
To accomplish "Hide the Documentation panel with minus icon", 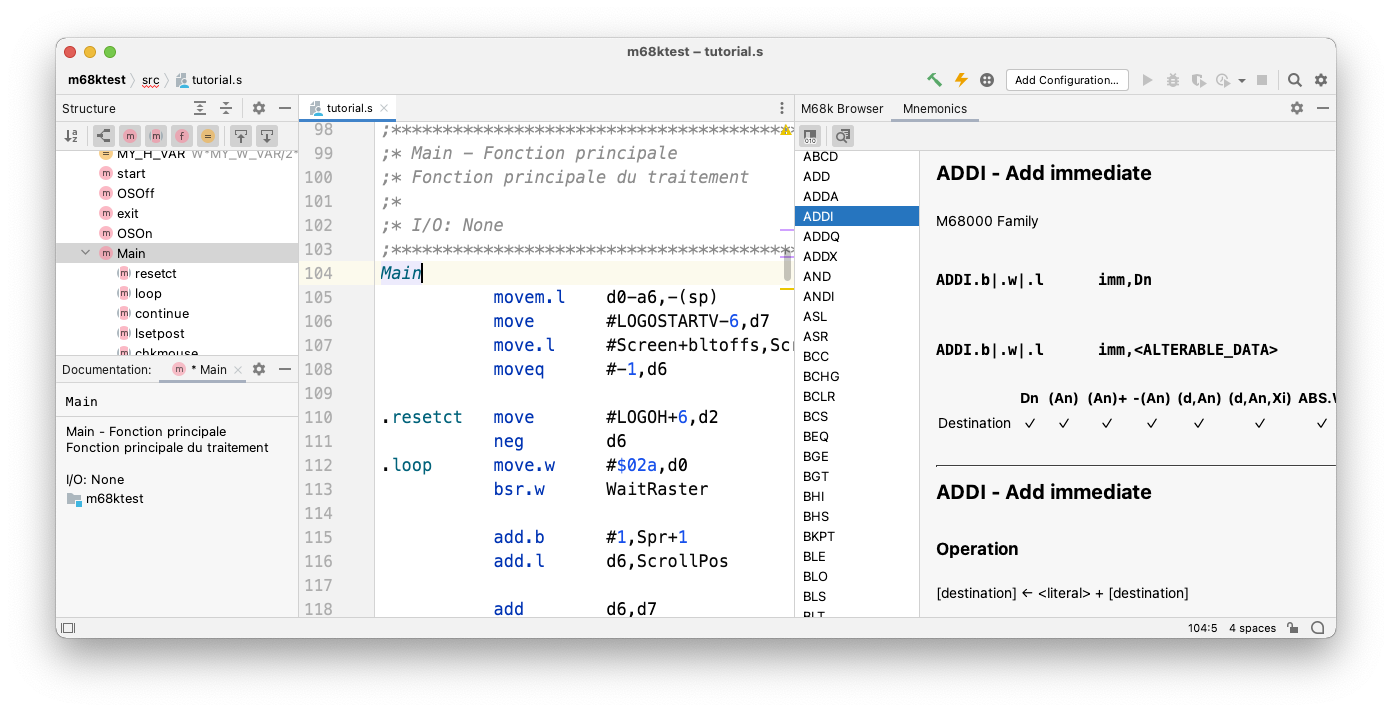I will pyautogui.click(x=285, y=369).
